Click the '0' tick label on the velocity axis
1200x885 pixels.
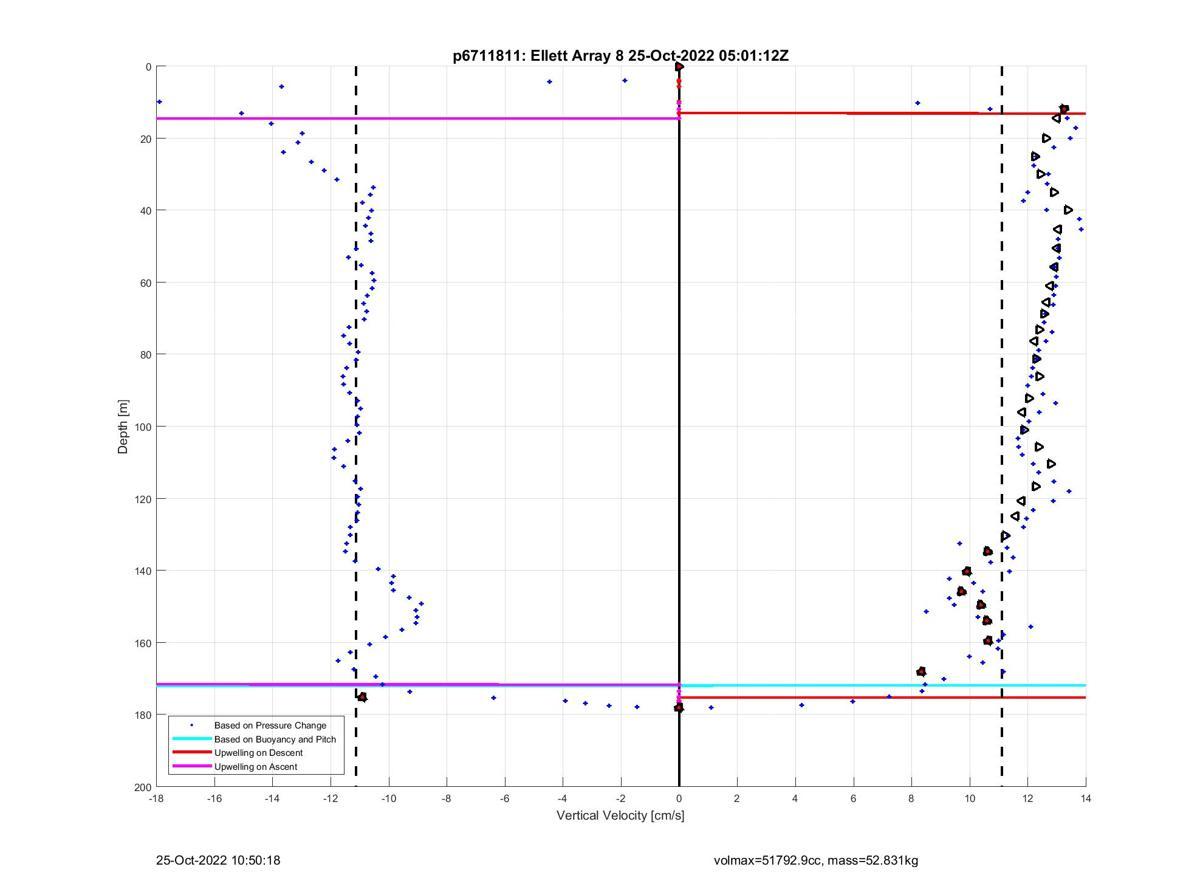(679, 798)
